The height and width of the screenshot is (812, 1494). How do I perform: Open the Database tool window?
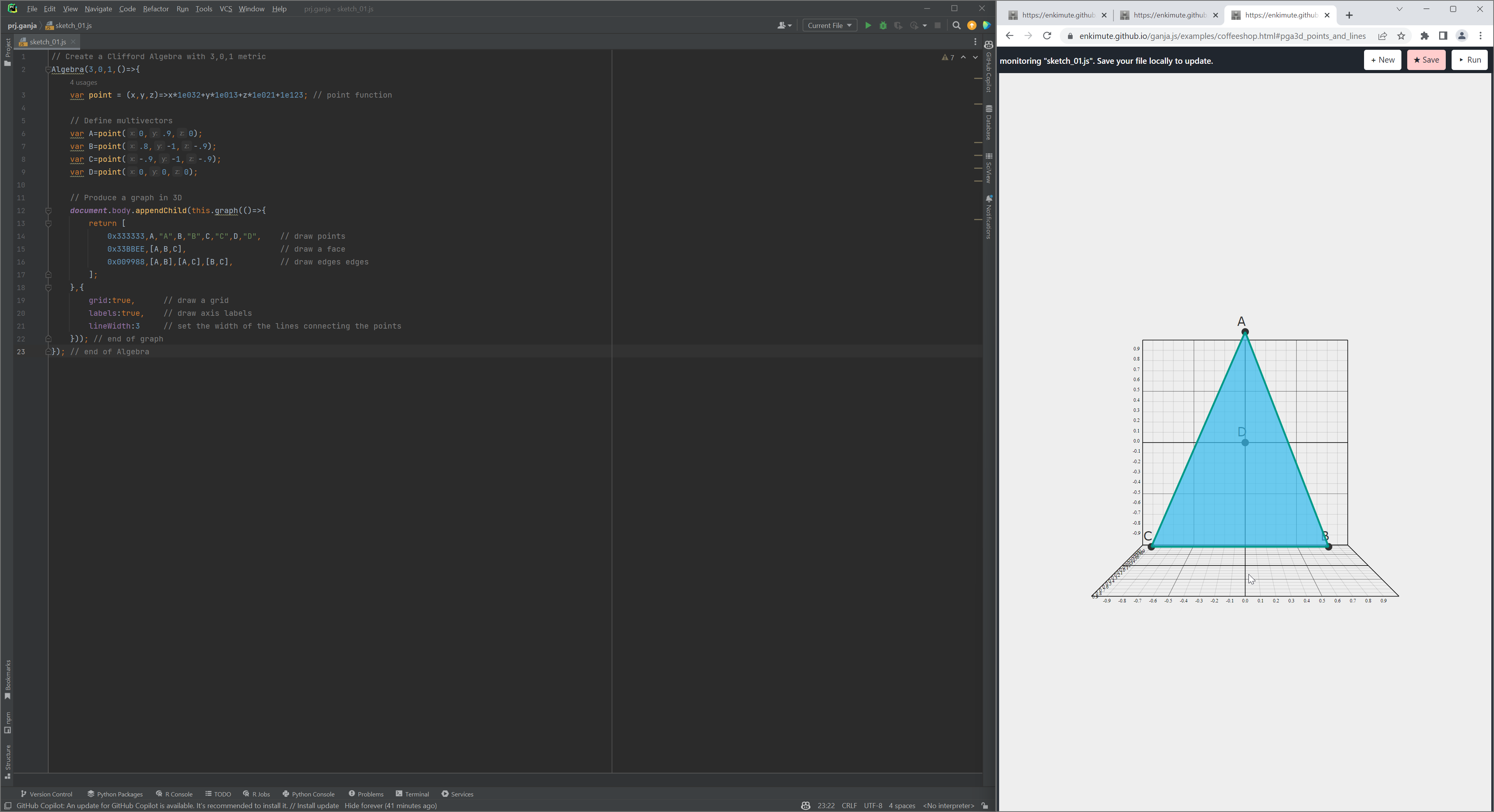(x=988, y=122)
